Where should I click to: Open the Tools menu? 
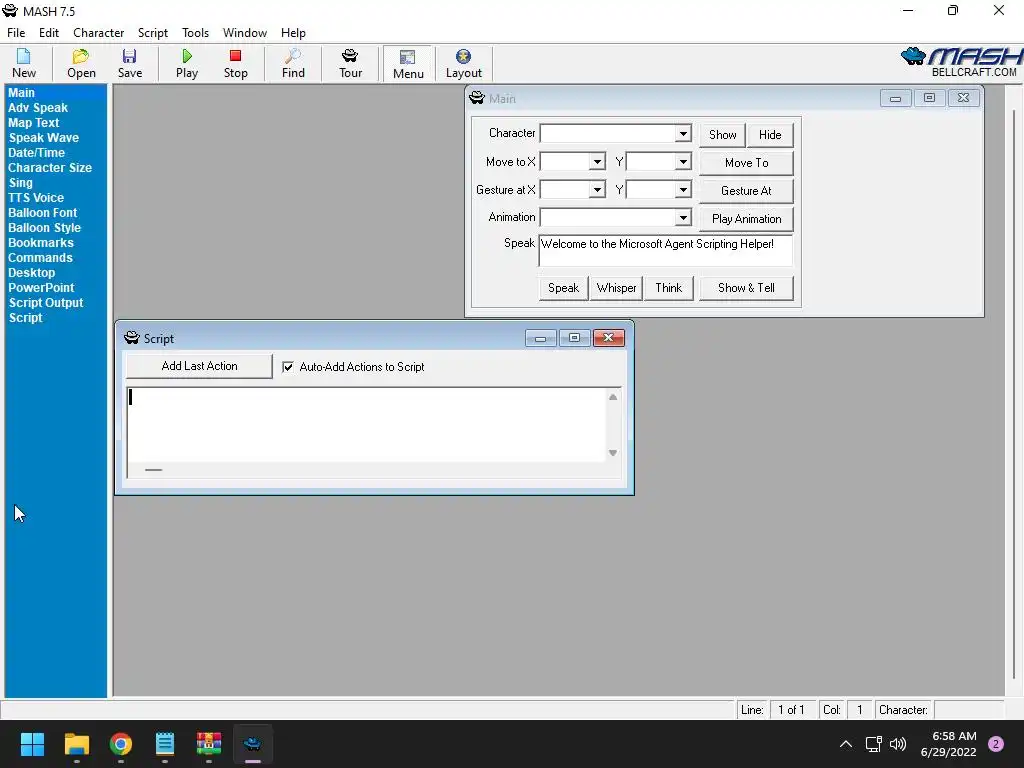(x=195, y=33)
